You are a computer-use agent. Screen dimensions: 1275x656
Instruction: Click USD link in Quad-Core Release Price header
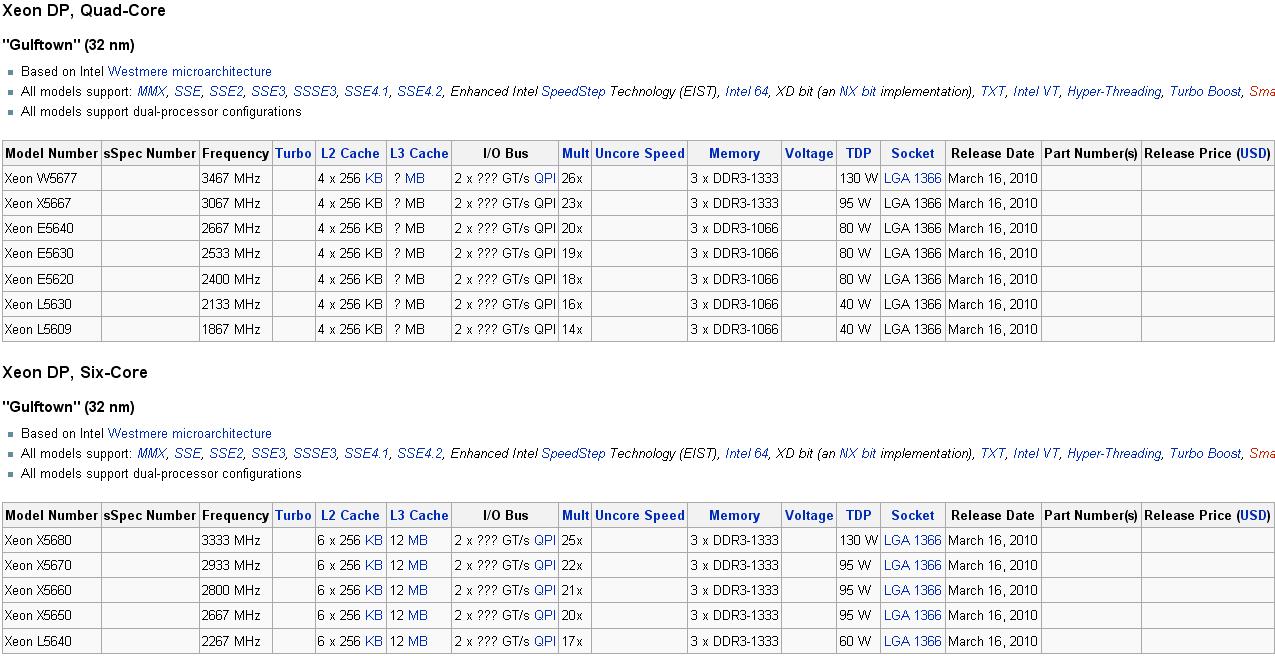[x=1253, y=154]
